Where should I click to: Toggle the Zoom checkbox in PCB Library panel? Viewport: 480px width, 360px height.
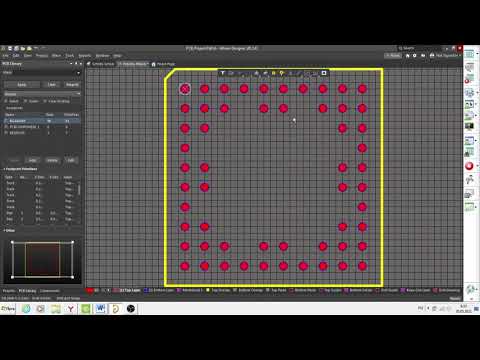(26, 101)
